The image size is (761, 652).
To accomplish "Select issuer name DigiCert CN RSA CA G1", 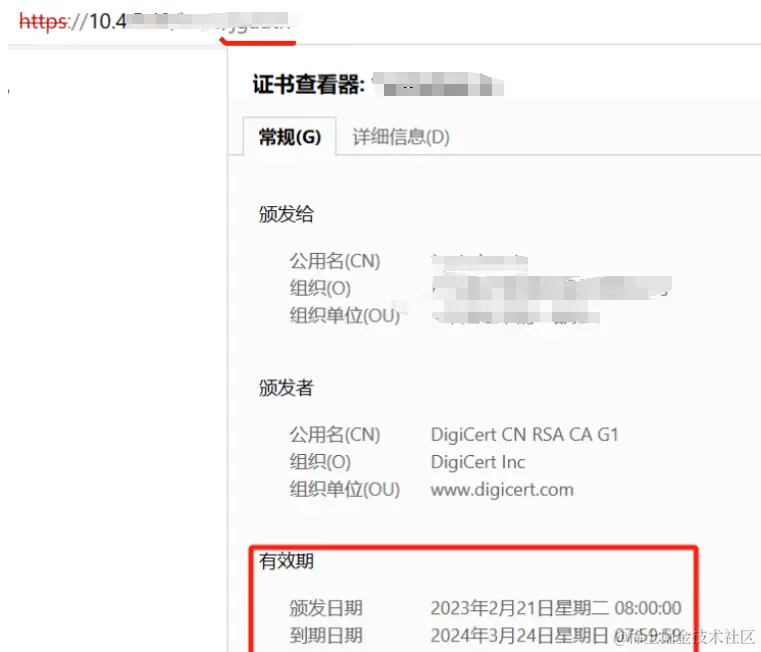I will pos(525,435).
